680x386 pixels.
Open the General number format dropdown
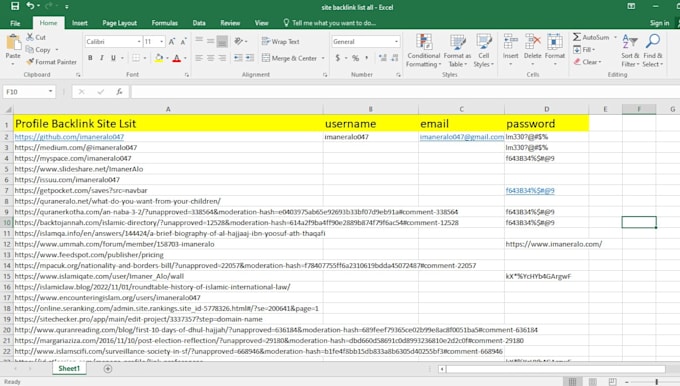[396, 42]
